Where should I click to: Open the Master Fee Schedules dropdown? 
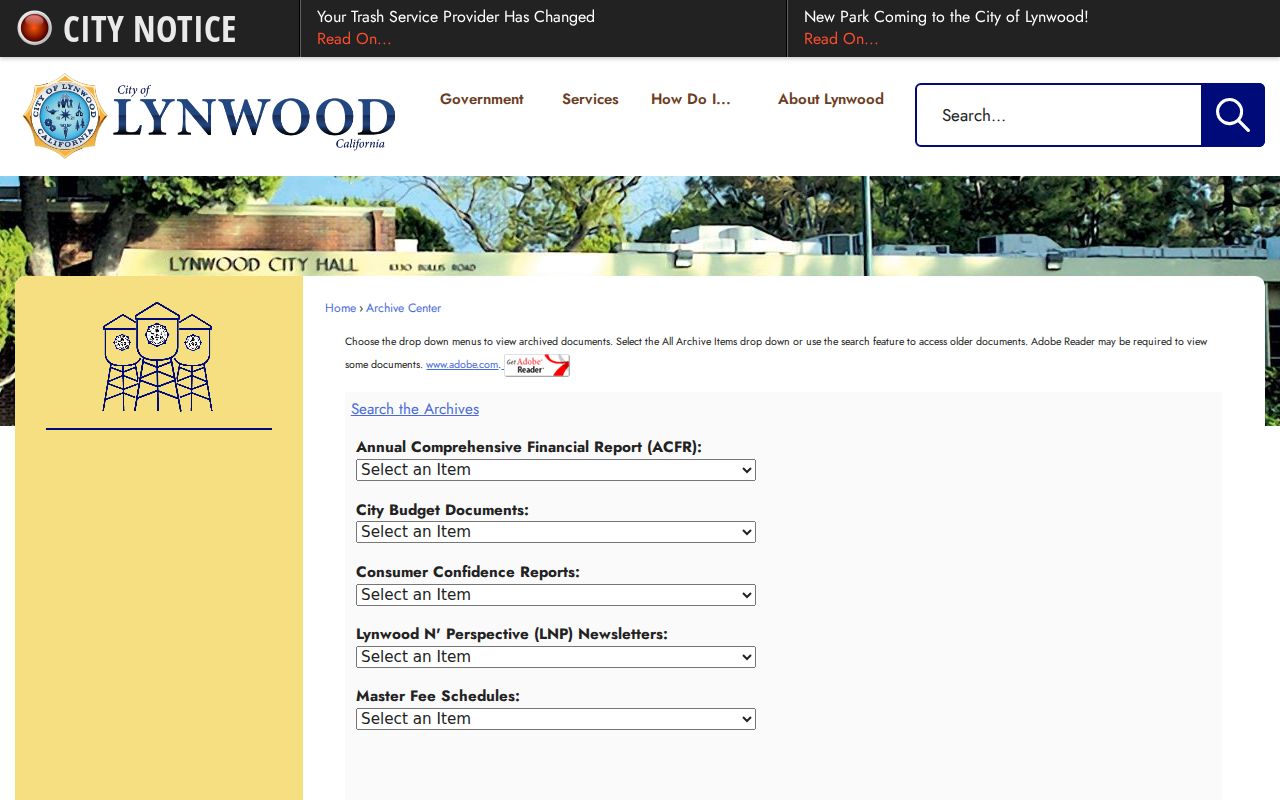(x=556, y=719)
